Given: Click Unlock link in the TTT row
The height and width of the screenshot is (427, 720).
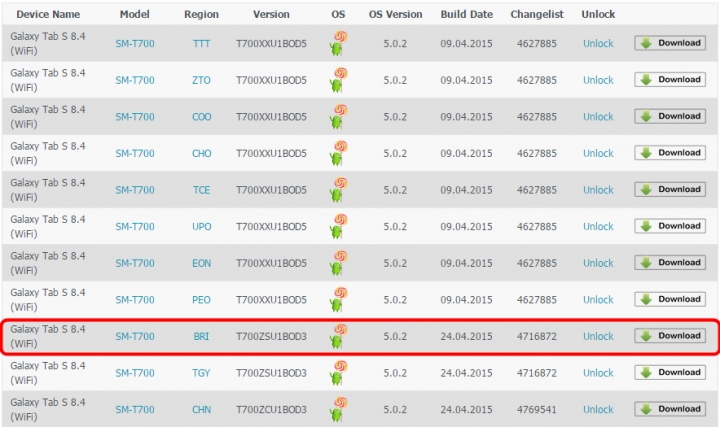Looking at the screenshot, I should point(598,44).
